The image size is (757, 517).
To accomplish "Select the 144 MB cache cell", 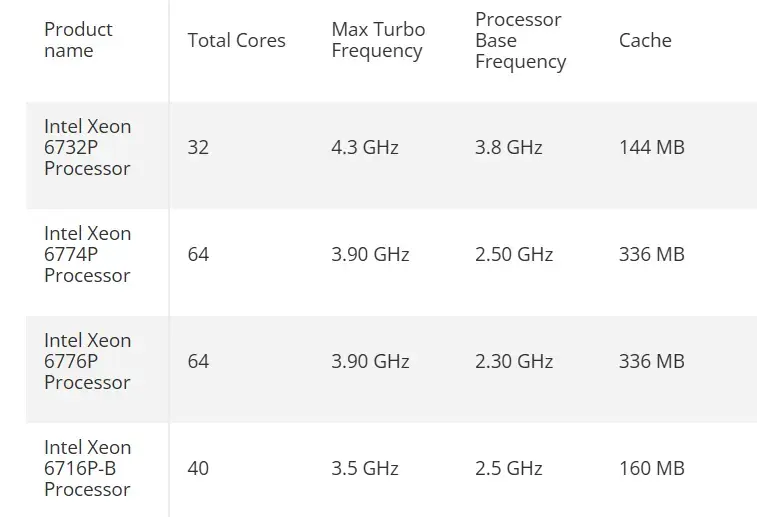I will [x=652, y=147].
